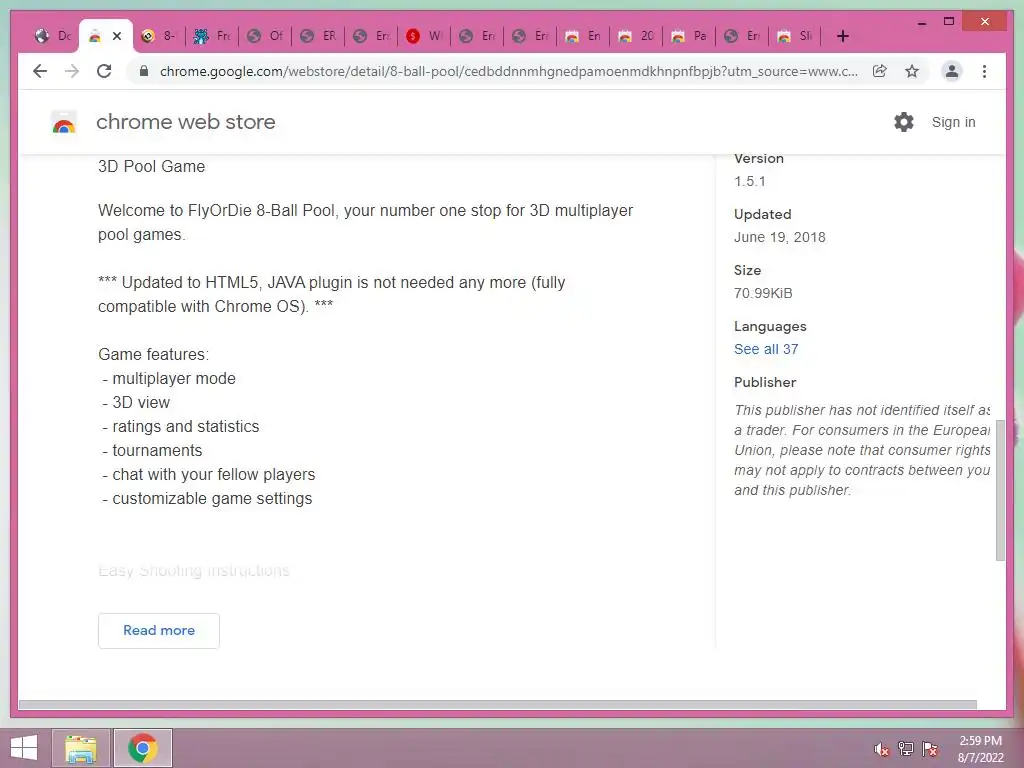Click the Chrome Web Store rainbow logo
The height and width of the screenshot is (768, 1024).
coord(64,122)
